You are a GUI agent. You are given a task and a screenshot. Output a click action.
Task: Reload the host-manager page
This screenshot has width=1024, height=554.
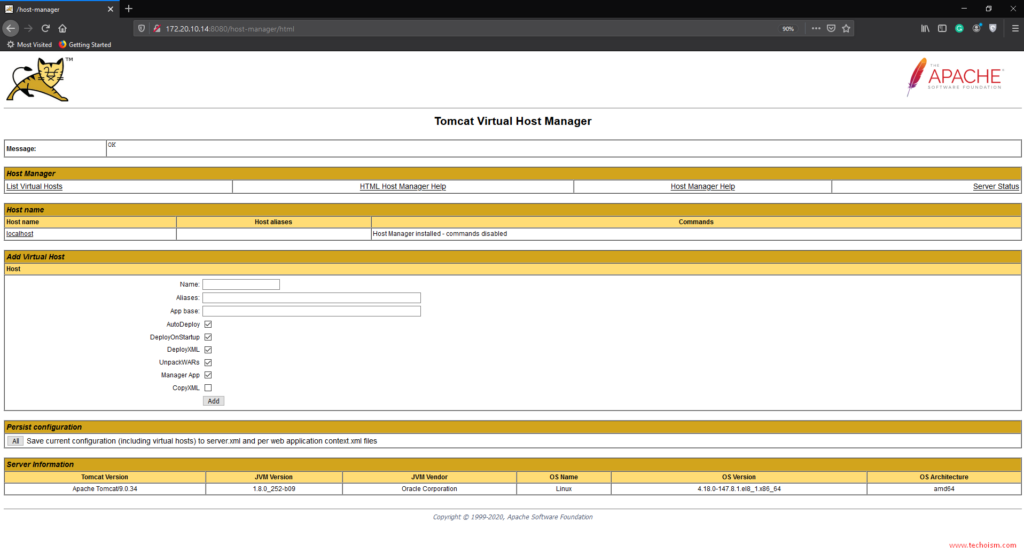46,29
